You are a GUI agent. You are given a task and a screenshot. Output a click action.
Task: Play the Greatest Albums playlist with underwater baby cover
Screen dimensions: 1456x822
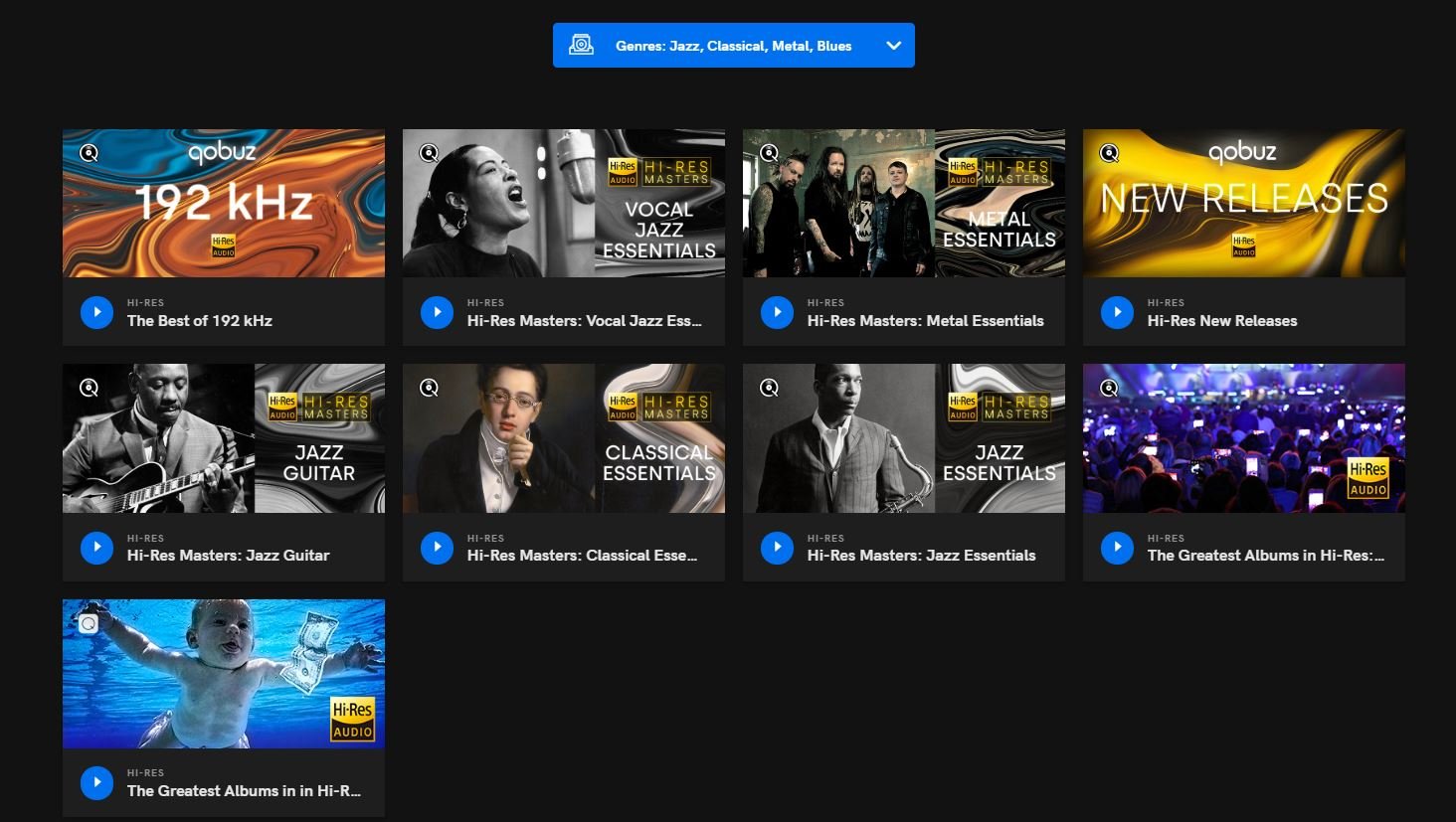tap(96, 782)
